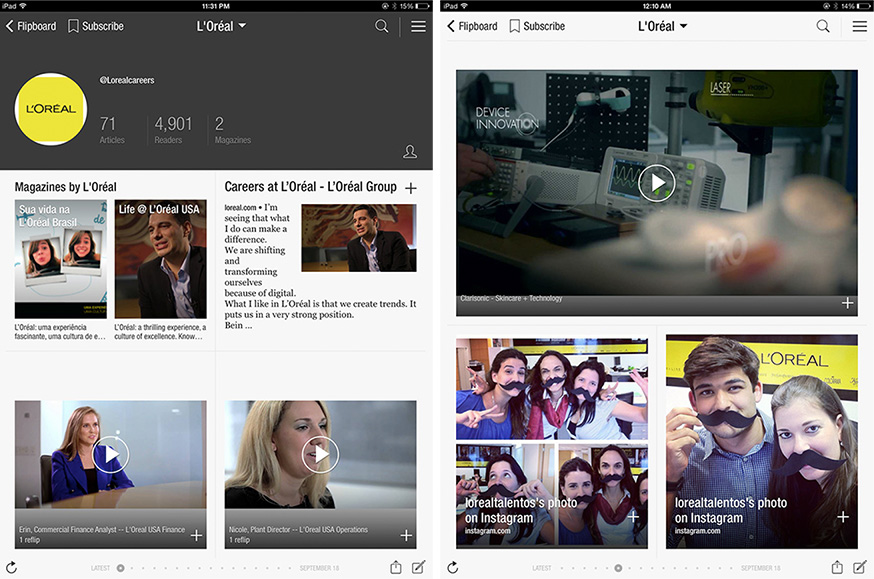Open hamburger menu in the right screen header

(x=859, y=26)
